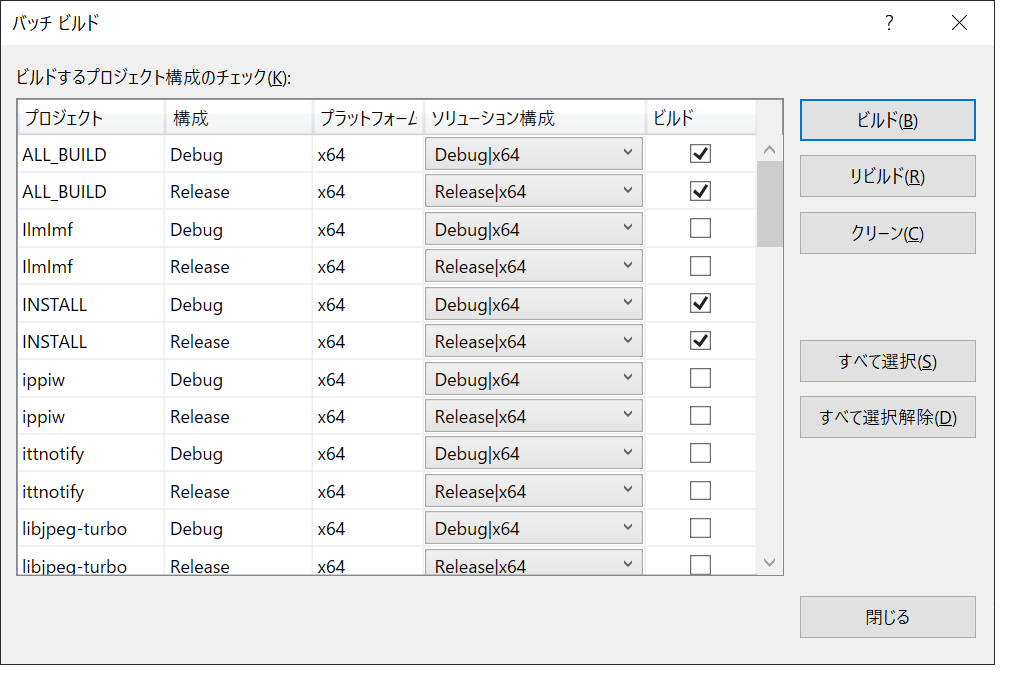This screenshot has width=1016, height=680.
Task: Enable build for IlmImf Release row
Action: coord(699,265)
